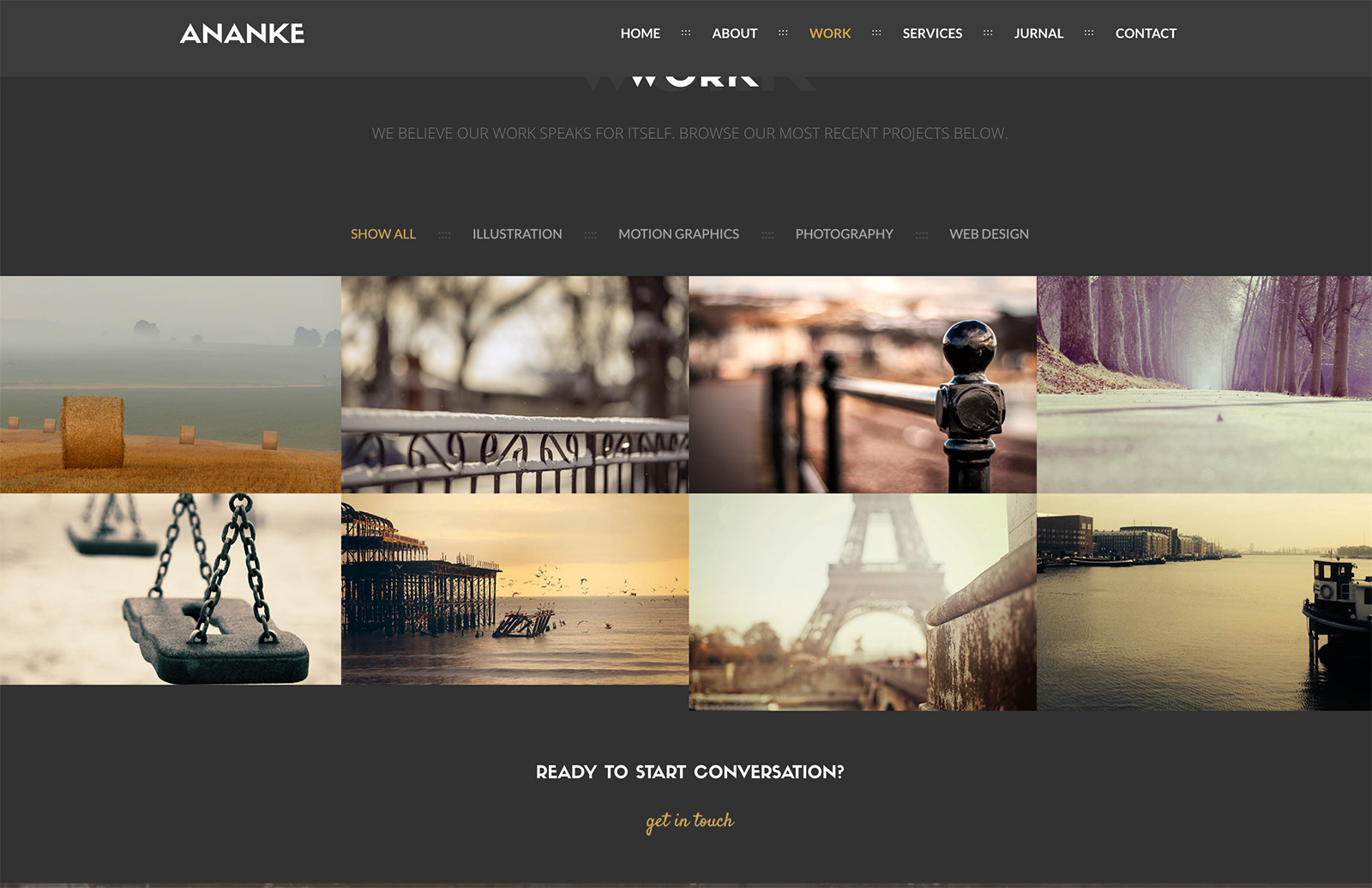Open the hay bale field project
Image resolution: width=1372 pixels, height=888 pixels.
pyautogui.click(x=171, y=384)
